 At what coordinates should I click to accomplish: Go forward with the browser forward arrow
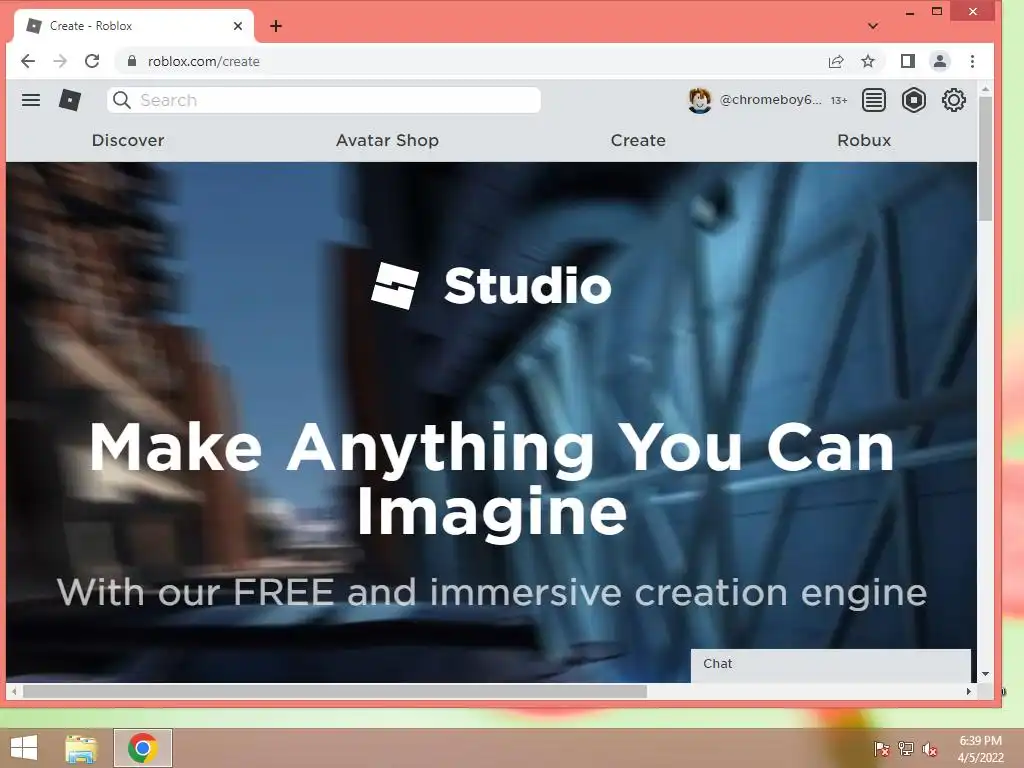click(x=60, y=61)
